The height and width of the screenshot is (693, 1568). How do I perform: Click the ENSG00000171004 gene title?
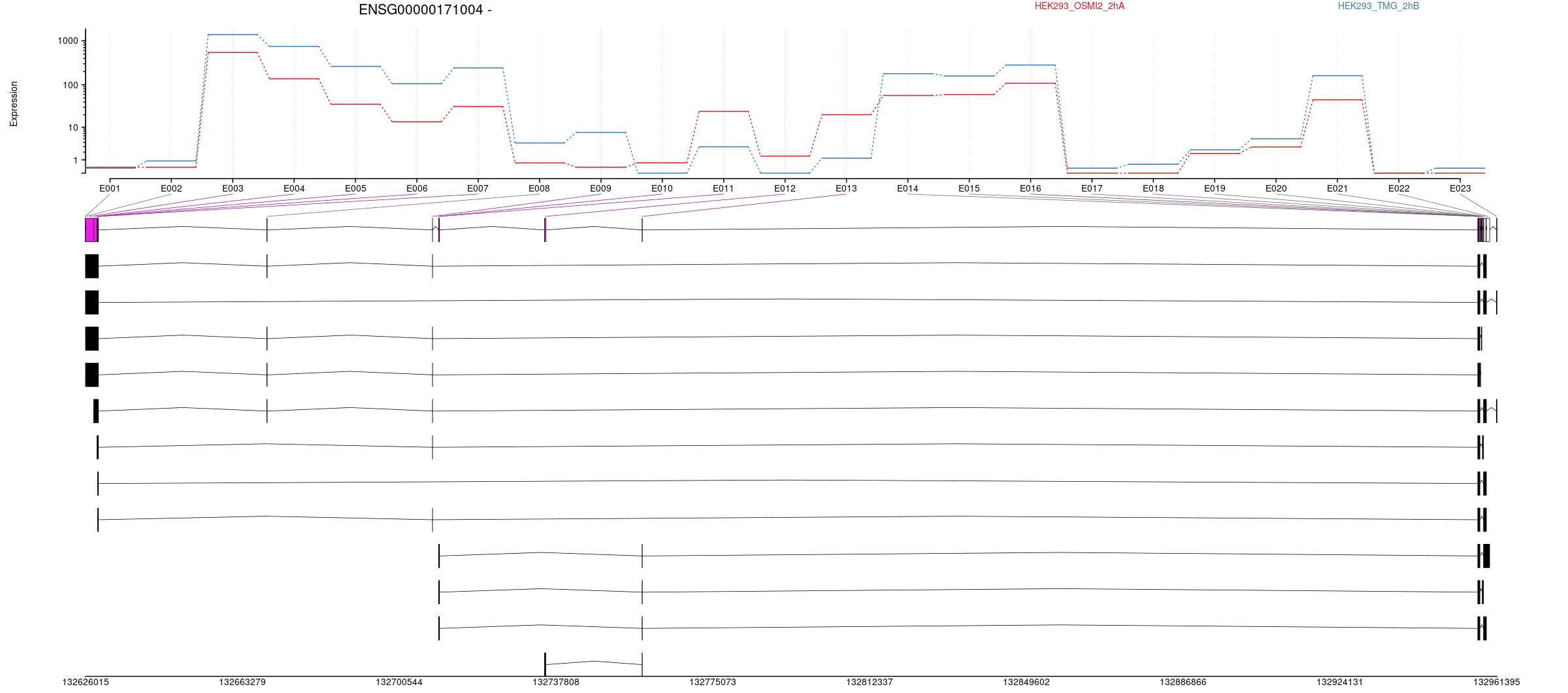425,10
